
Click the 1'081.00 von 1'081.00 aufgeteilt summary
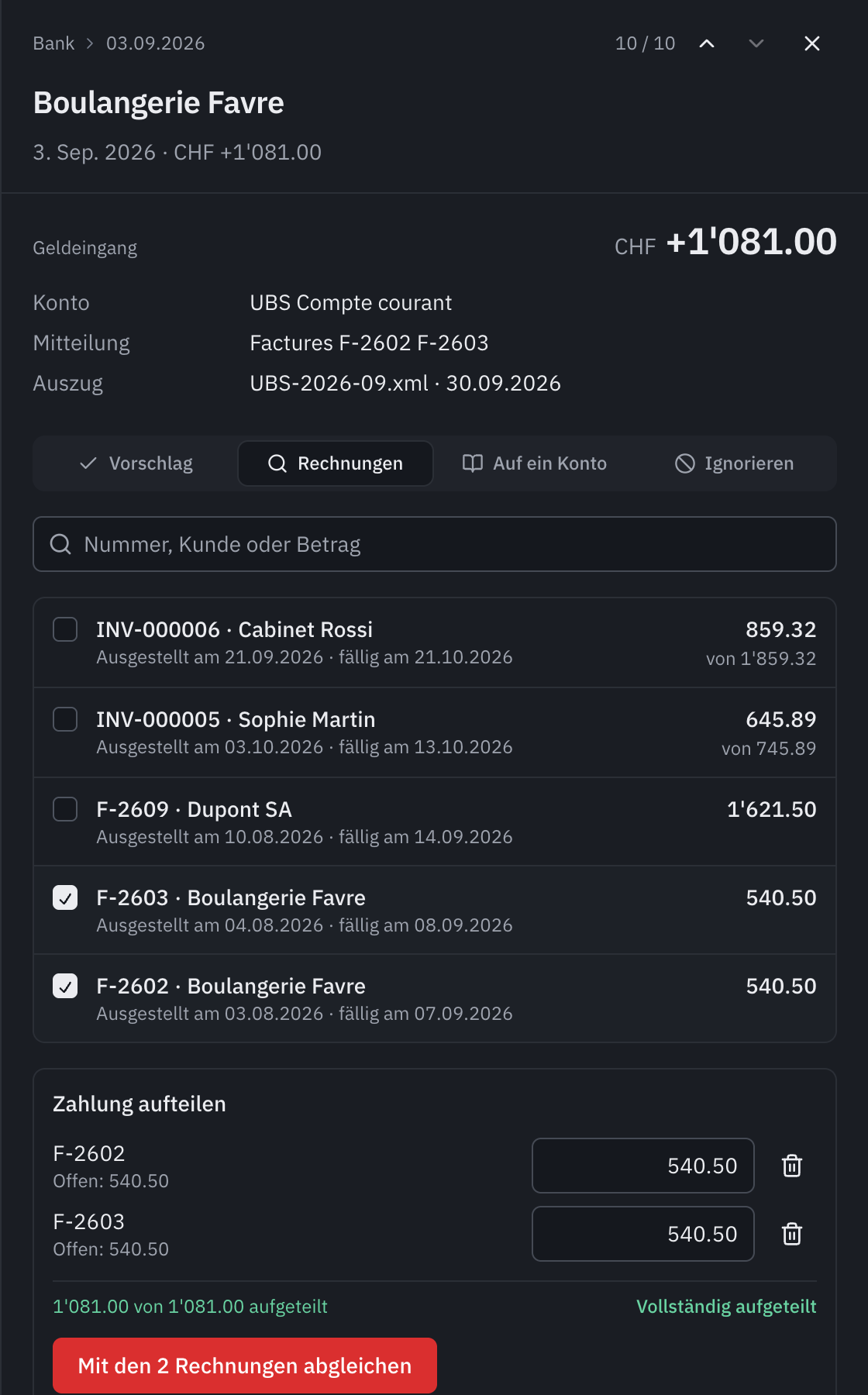click(191, 1307)
